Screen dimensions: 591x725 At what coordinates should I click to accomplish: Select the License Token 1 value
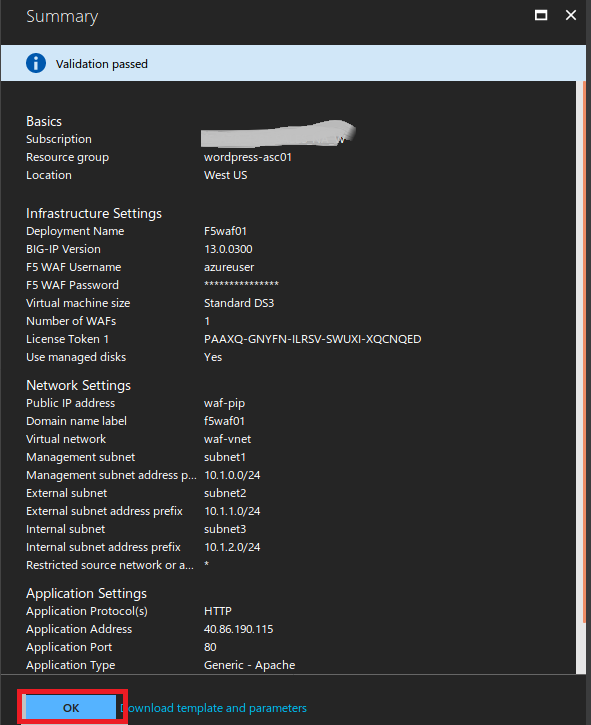click(x=313, y=339)
